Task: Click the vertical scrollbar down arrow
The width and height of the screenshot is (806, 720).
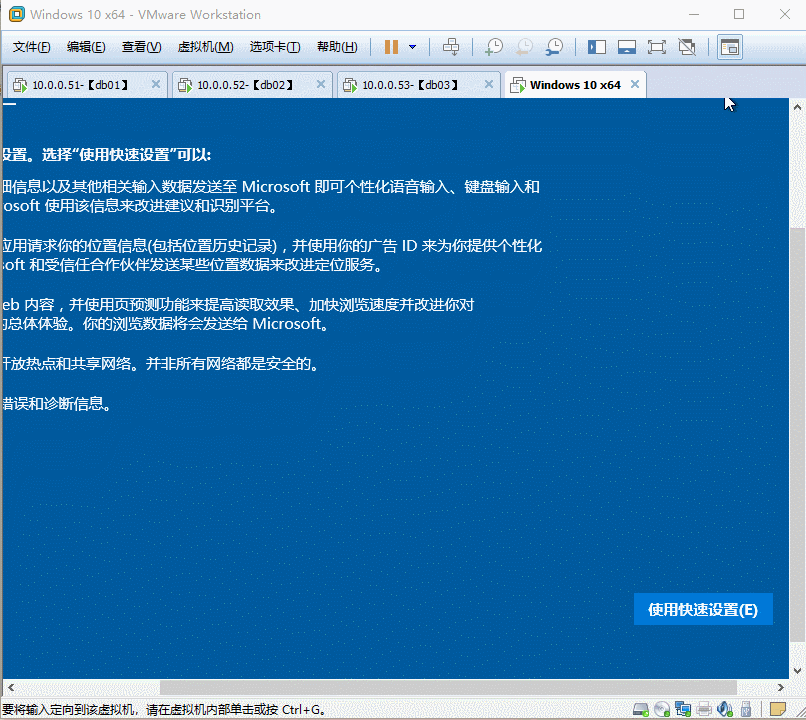Action: coord(797,671)
